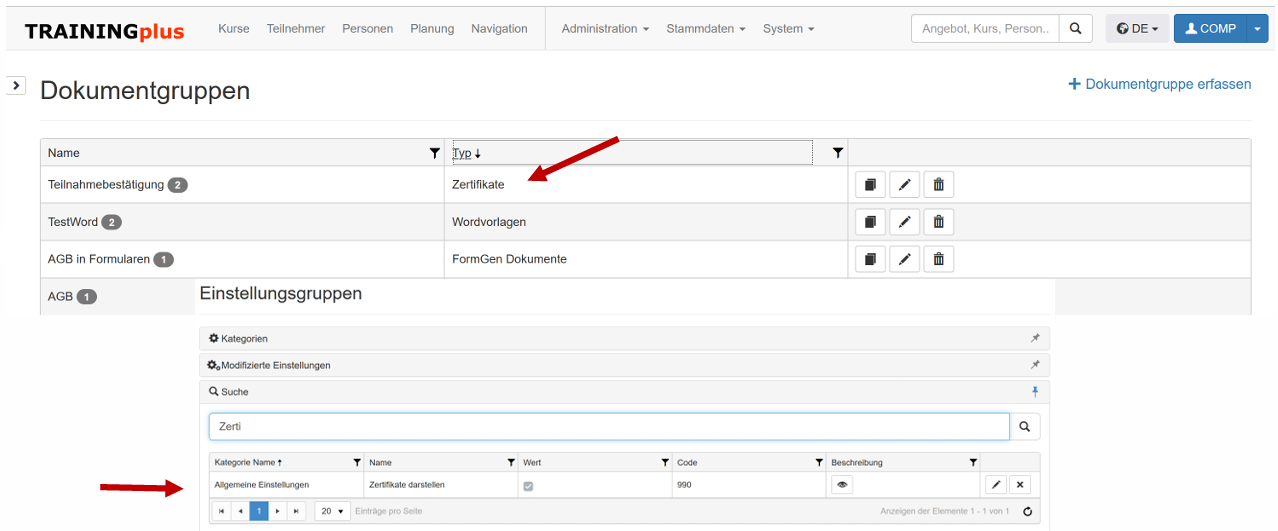The image size is (1278, 531).
Task: Refresh the settings grid
Action: click(1027, 511)
